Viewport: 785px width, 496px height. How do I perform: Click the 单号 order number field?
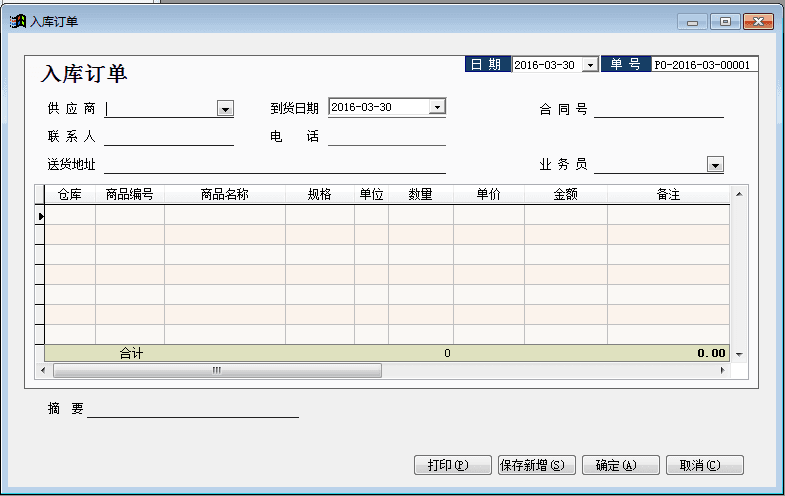[704, 65]
